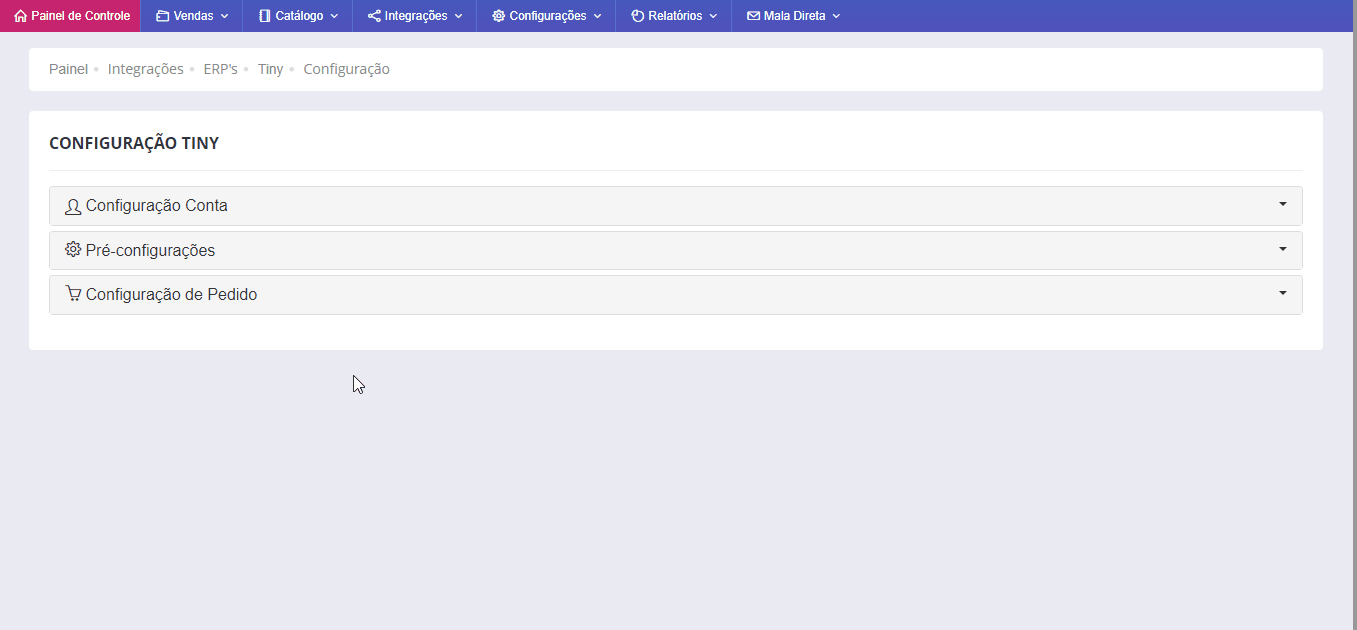Click the Vendas folder icon
The width and height of the screenshot is (1357, 630).
[x=162, y=16]
